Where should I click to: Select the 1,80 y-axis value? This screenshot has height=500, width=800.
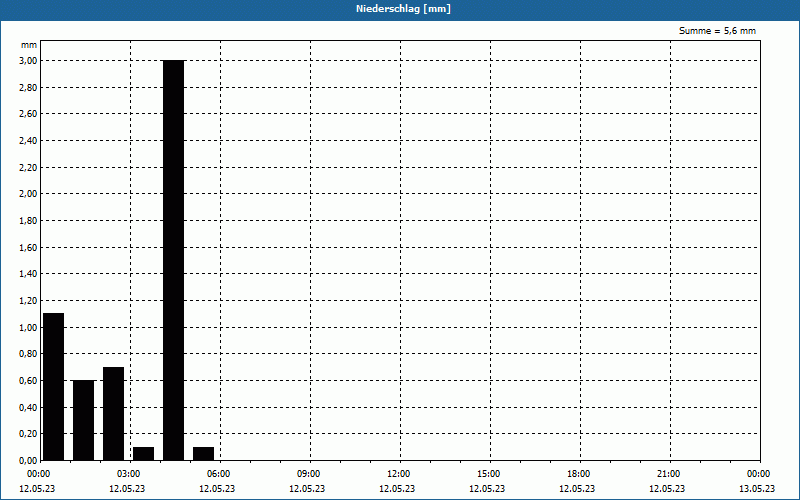click(x=28, y=220)
